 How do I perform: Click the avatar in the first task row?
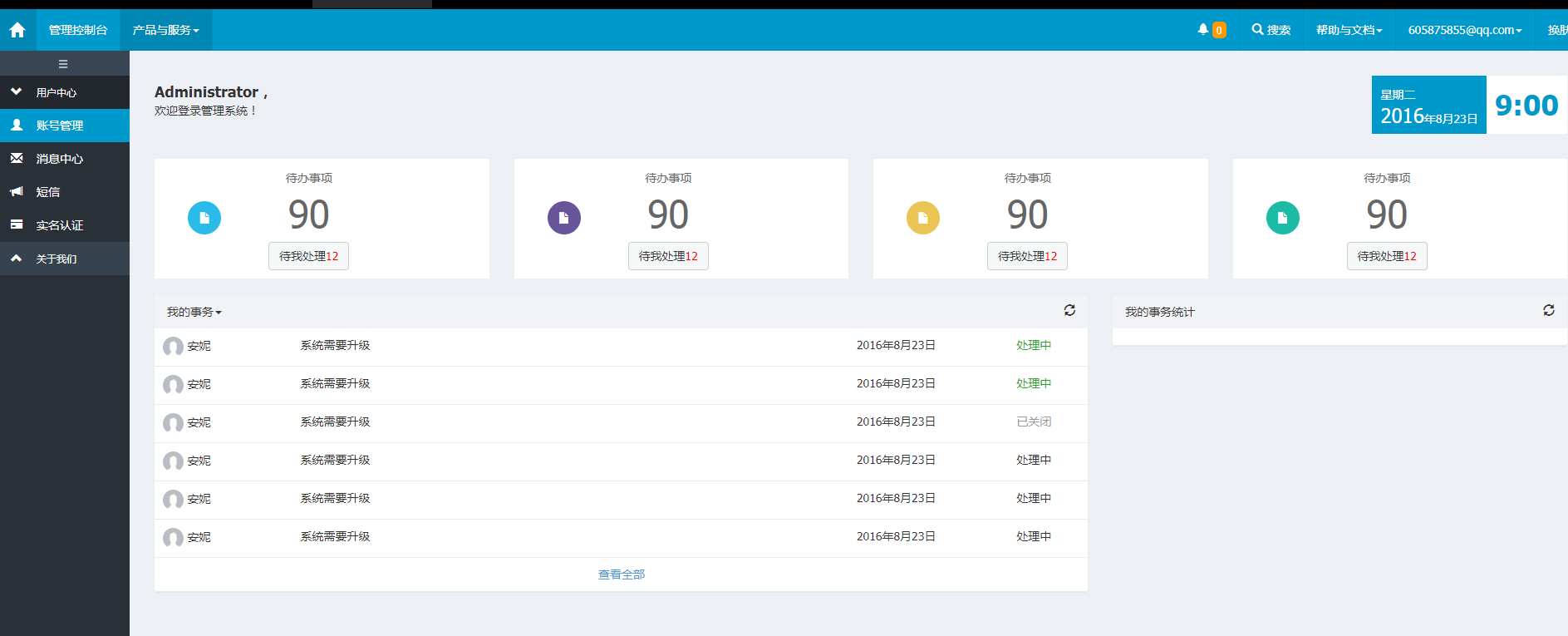pyautogui.click(x=173, y=346)
